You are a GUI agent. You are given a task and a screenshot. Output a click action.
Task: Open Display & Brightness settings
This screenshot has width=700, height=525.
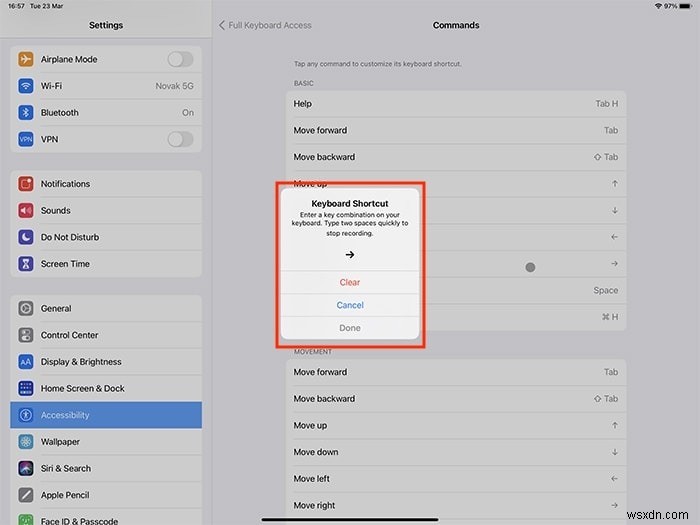point(106,362)
